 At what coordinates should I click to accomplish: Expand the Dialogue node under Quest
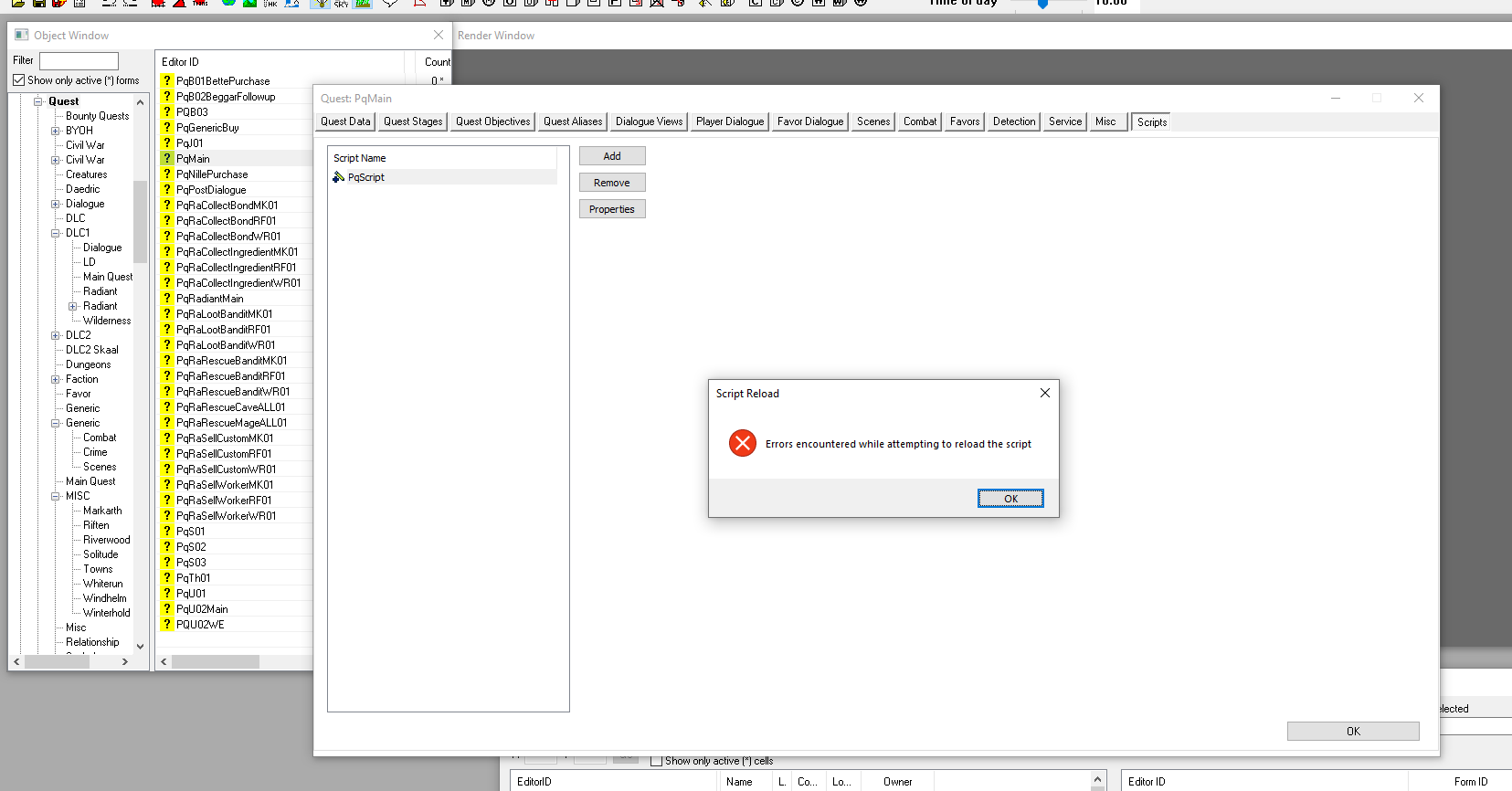pyautogui.click(x=56, y=204)
